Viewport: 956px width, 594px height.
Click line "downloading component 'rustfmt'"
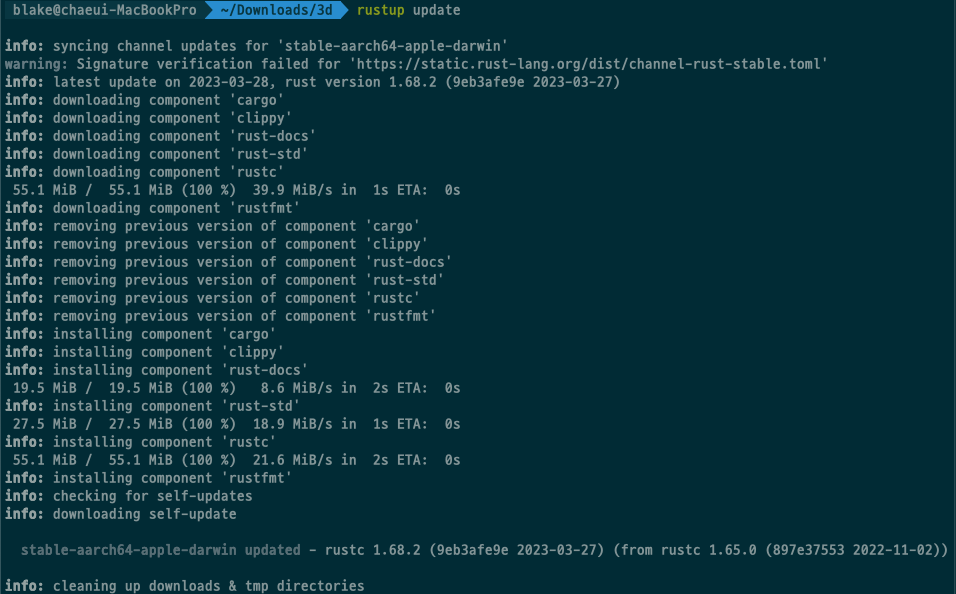point(152,208)
